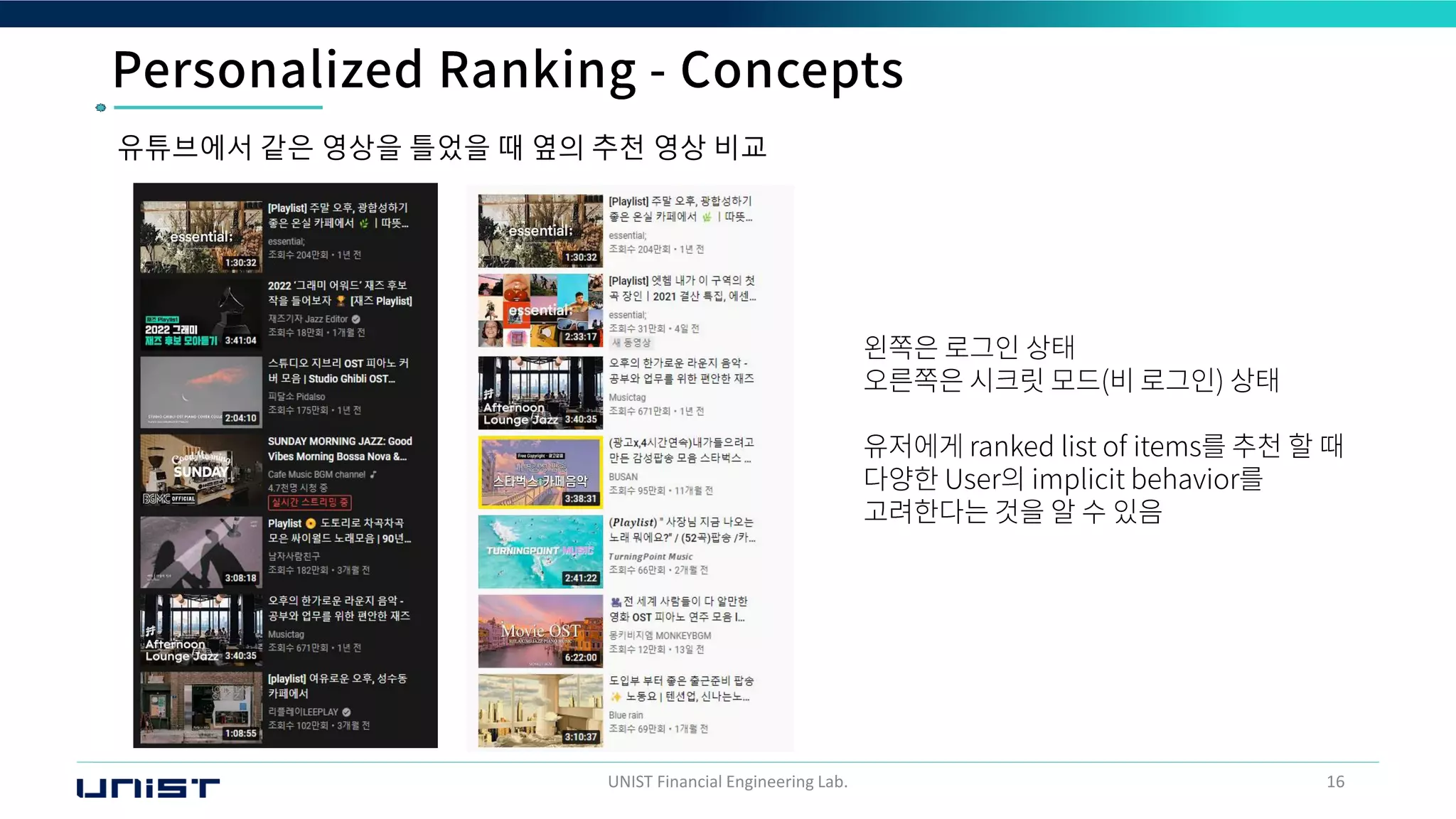This screenshot has height=819, width=1456.
Task: Click the 'BUSAN' channel name
Action: [x=623, y=477]
